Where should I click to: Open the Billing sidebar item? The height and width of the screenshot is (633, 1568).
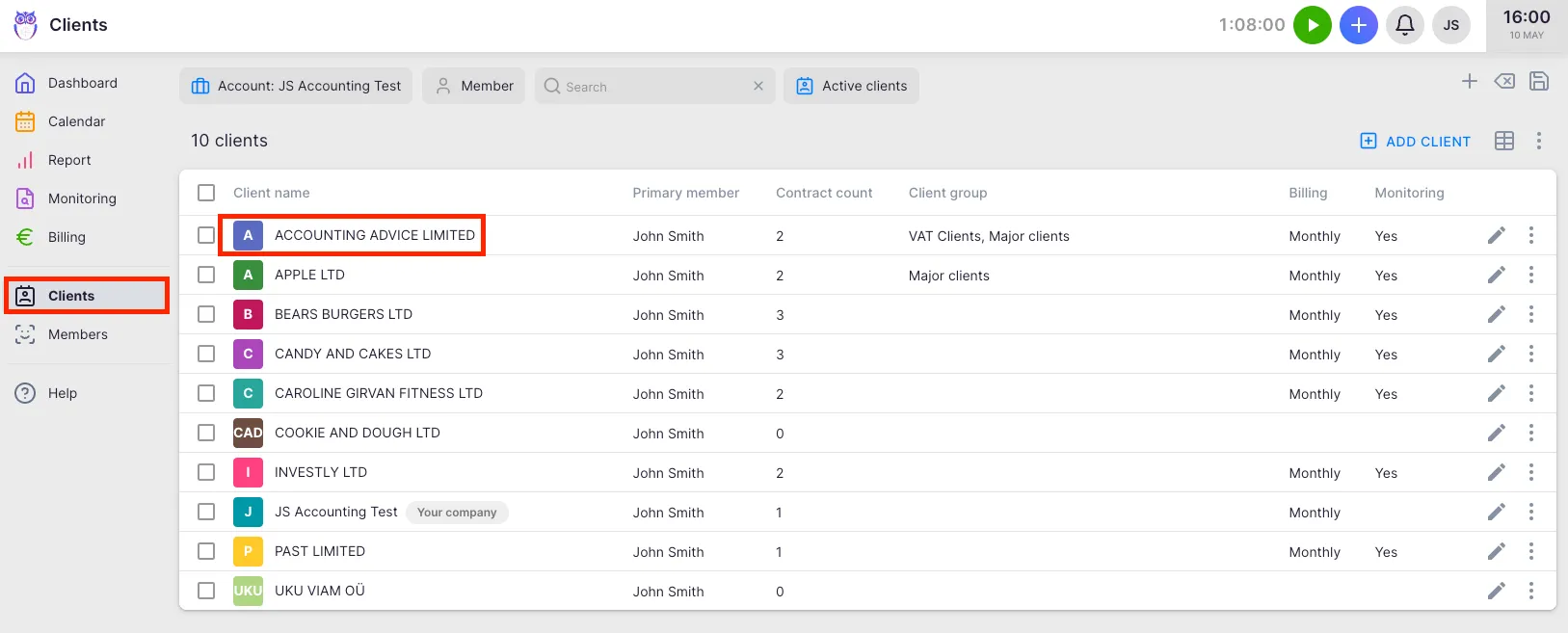(66, 237)
